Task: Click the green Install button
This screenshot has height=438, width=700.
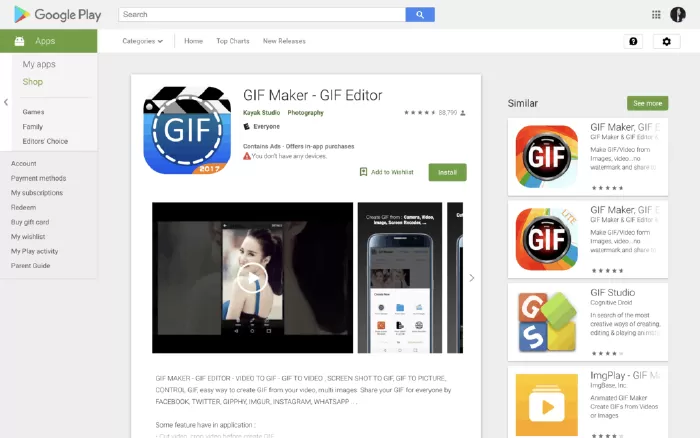Action: coord(447,172)
